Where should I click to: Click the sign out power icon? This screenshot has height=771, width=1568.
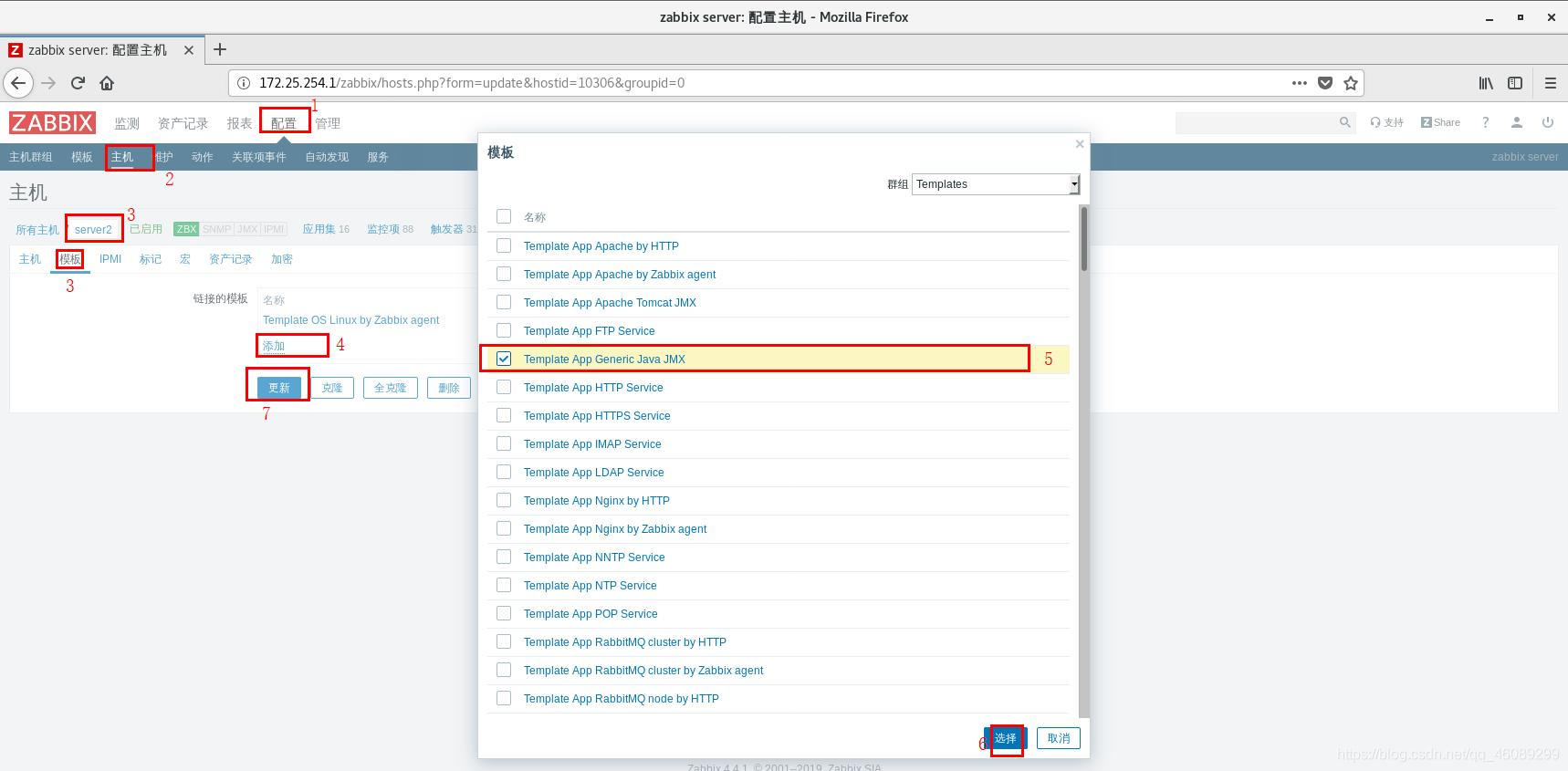[x=1547, y=122]
